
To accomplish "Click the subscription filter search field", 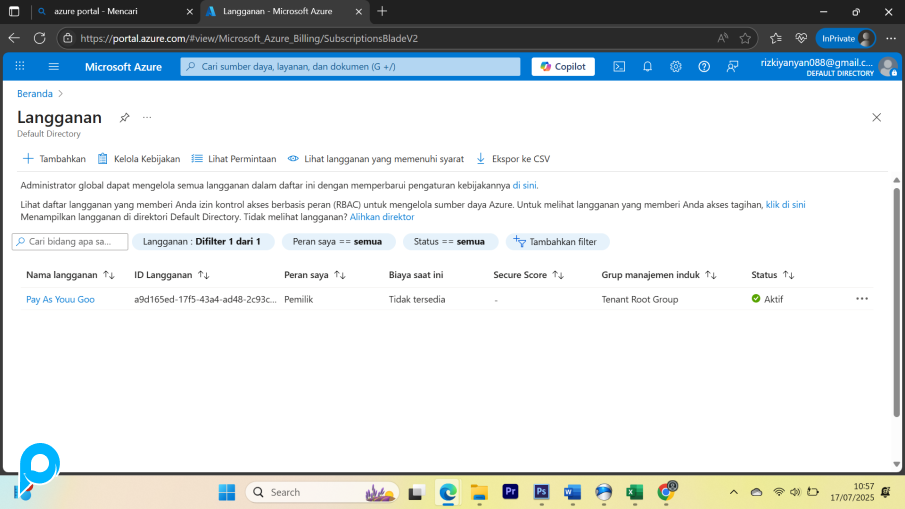I will (71, 242).
